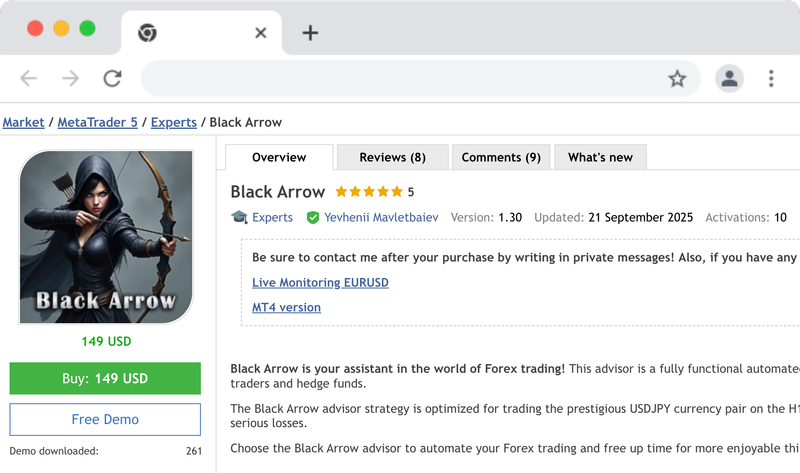
Task: Click the paragraph mentioning USDJPY currency pair
Action: click(515, 416)
